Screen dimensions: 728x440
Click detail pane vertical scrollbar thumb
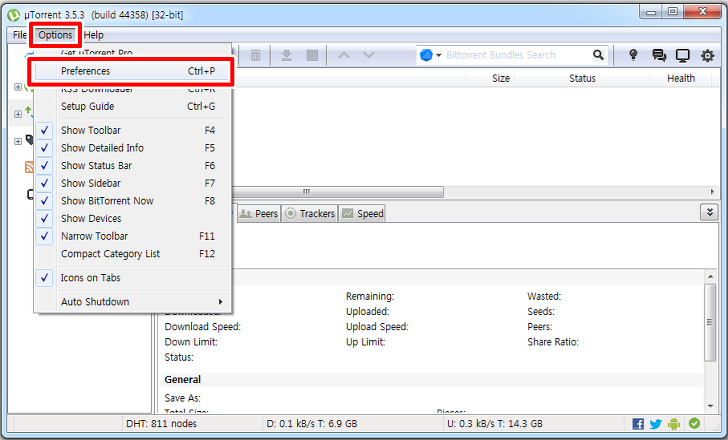point(710,322)
